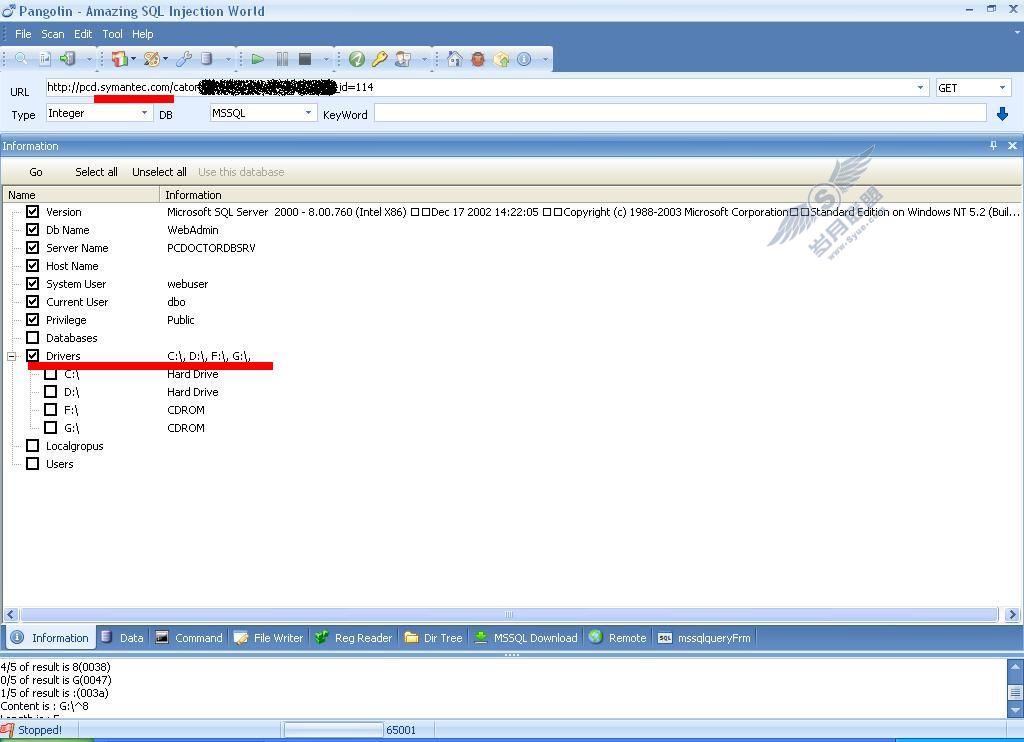
Task: Open dropdown arrow next to palette icon
Action: [x=165, y=59]
